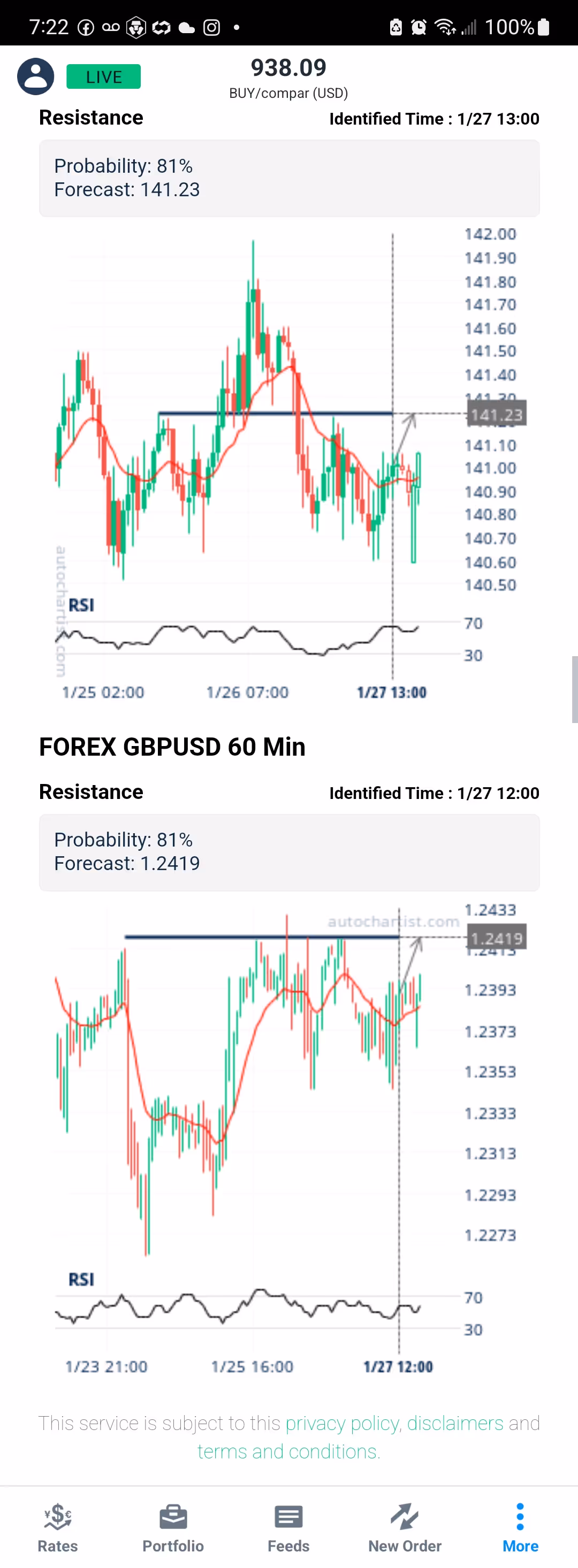Open the user profile avatar icon
Screen dimensions: 578x1568
35,76
